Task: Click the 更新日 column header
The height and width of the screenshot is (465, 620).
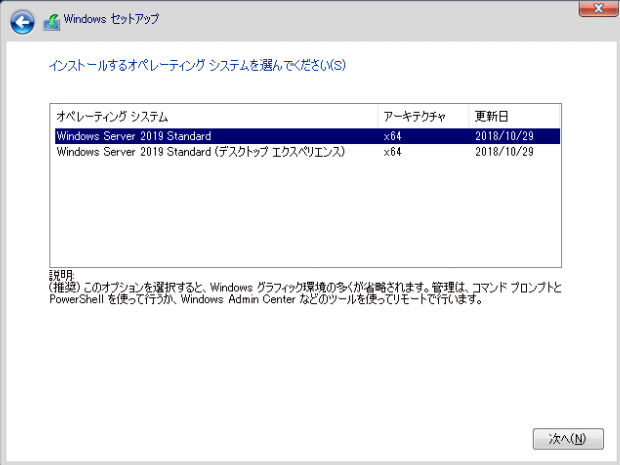Action: tap(514, 117)
